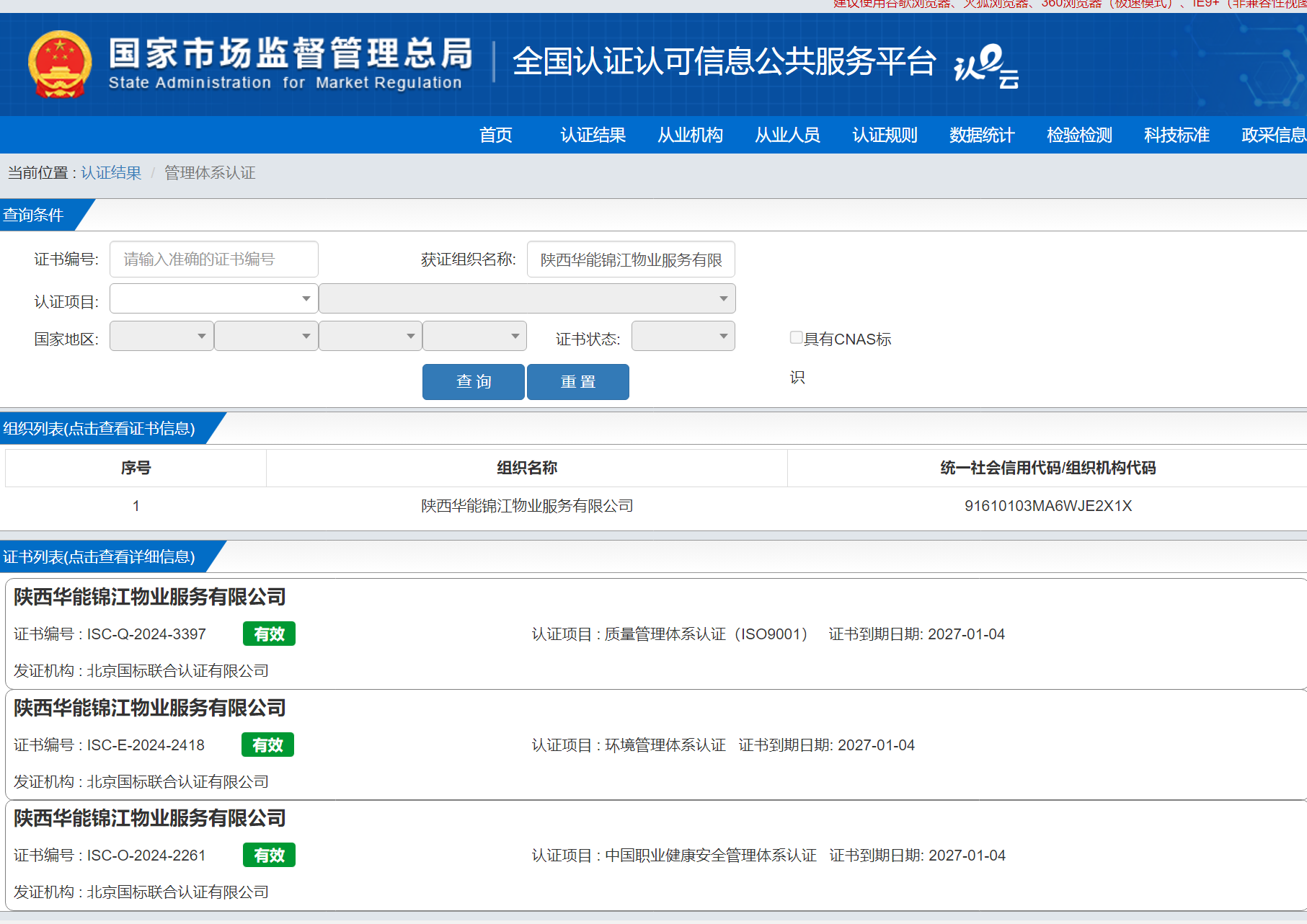Click the 获证组织名称 input field

(631, 259)
